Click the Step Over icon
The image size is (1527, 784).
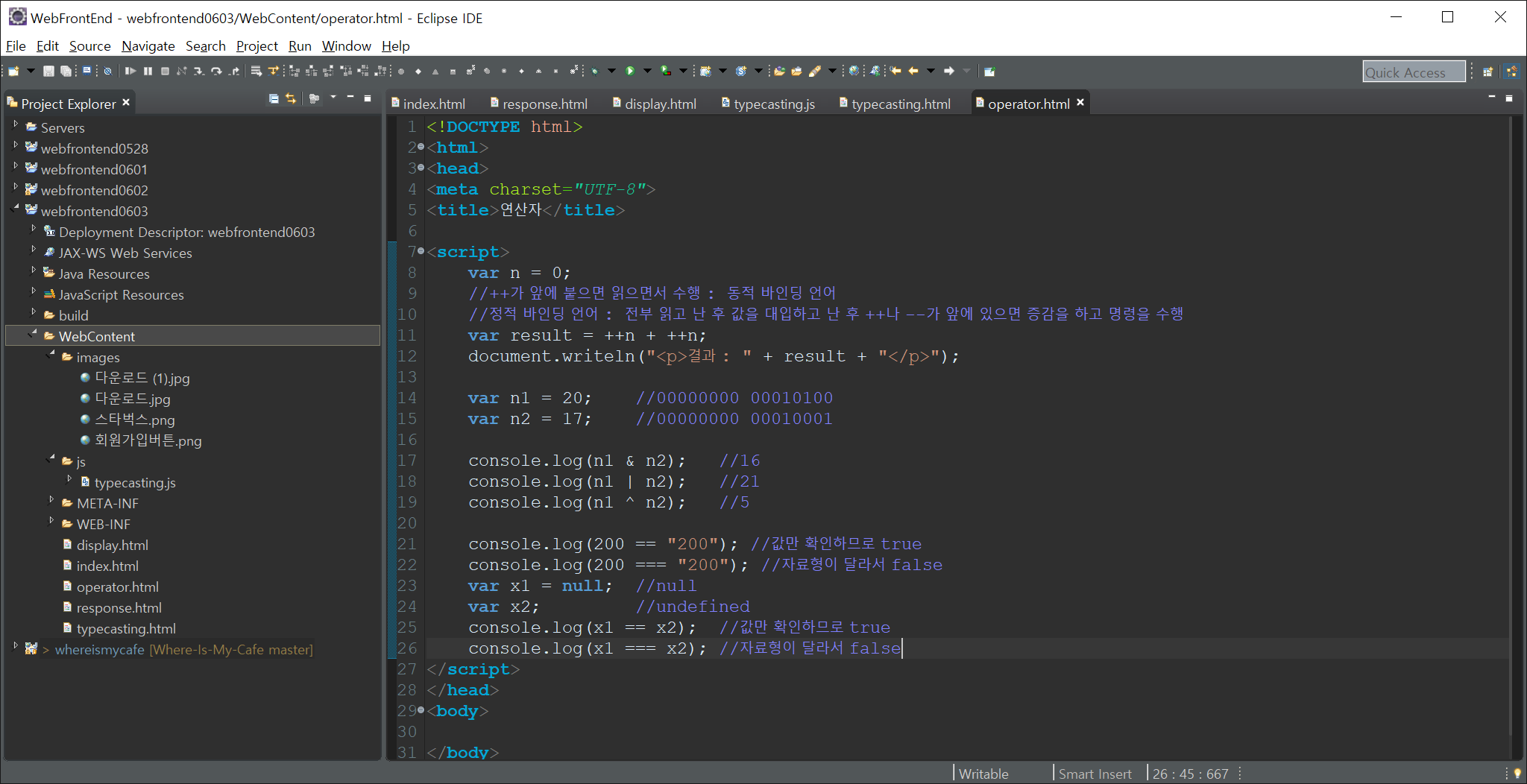[x=216, y=72]
